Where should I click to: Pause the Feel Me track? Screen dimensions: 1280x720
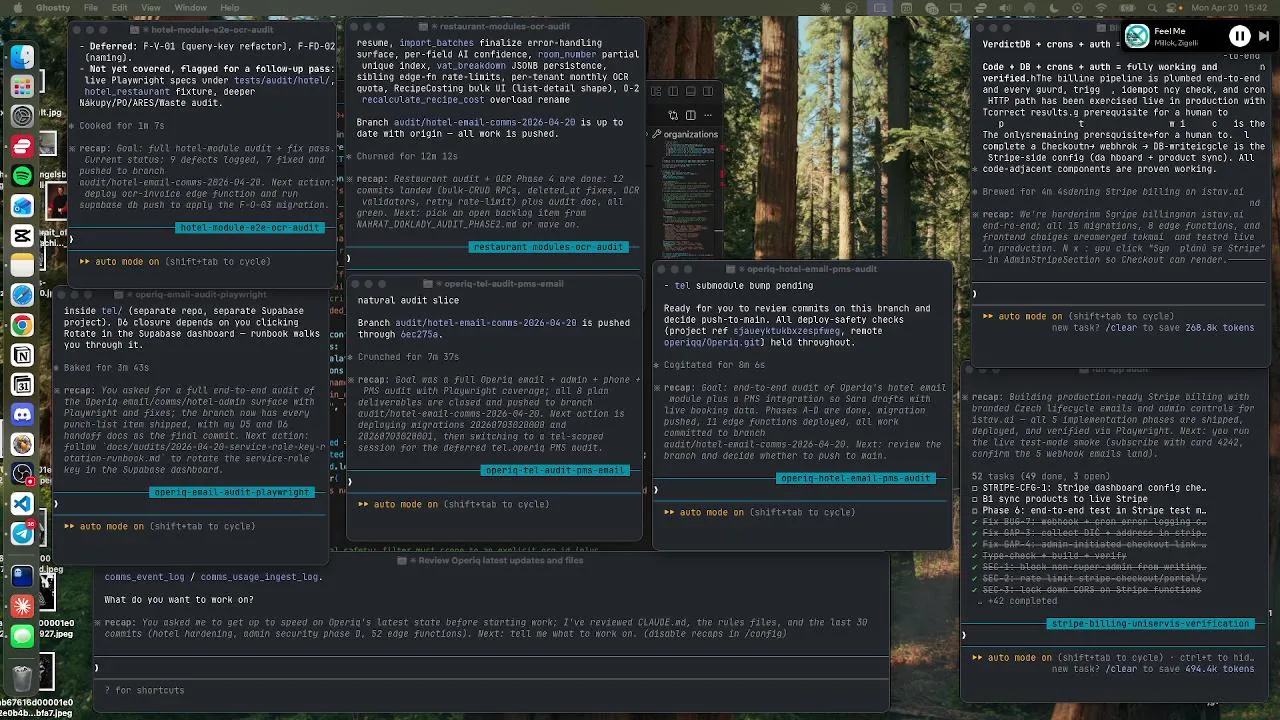click(x=1239, y=36)
